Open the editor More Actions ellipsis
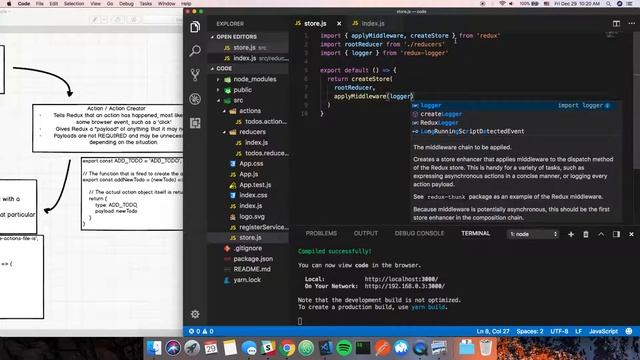Screen dimensions: 640x360 631,24
